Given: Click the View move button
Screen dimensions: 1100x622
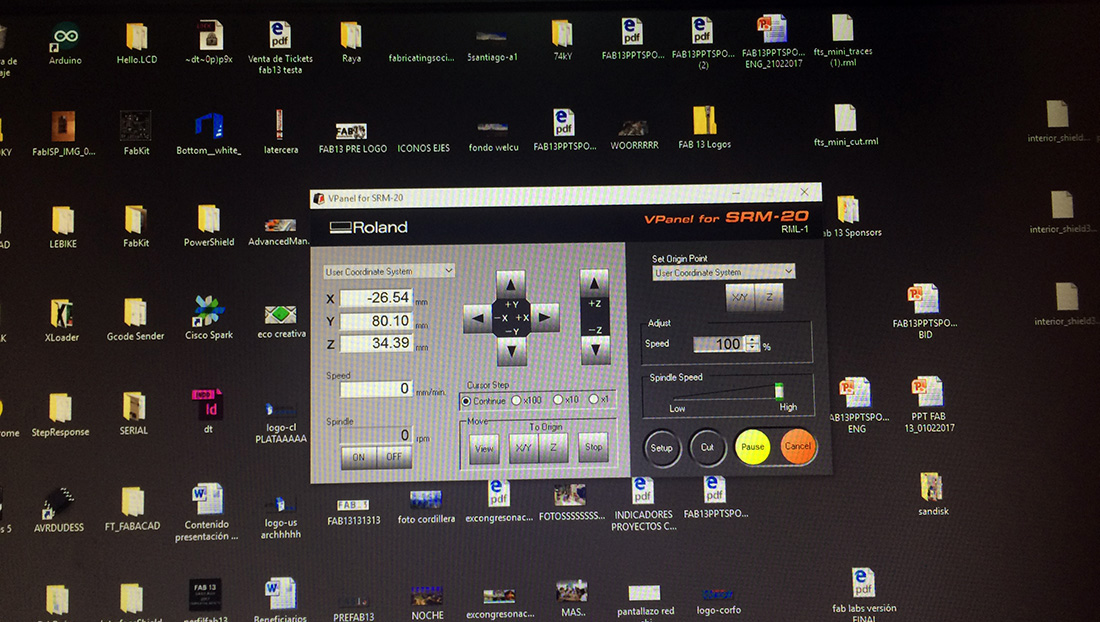Looking at the screenshot, I should tap(484, 448).
